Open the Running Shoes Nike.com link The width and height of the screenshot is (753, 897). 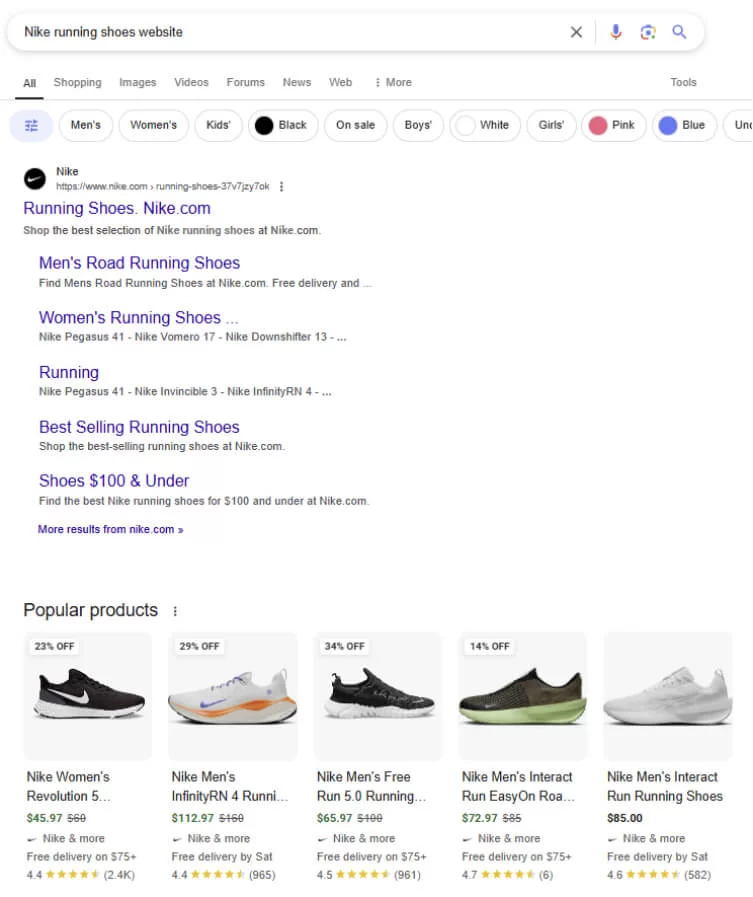(117, 208)
